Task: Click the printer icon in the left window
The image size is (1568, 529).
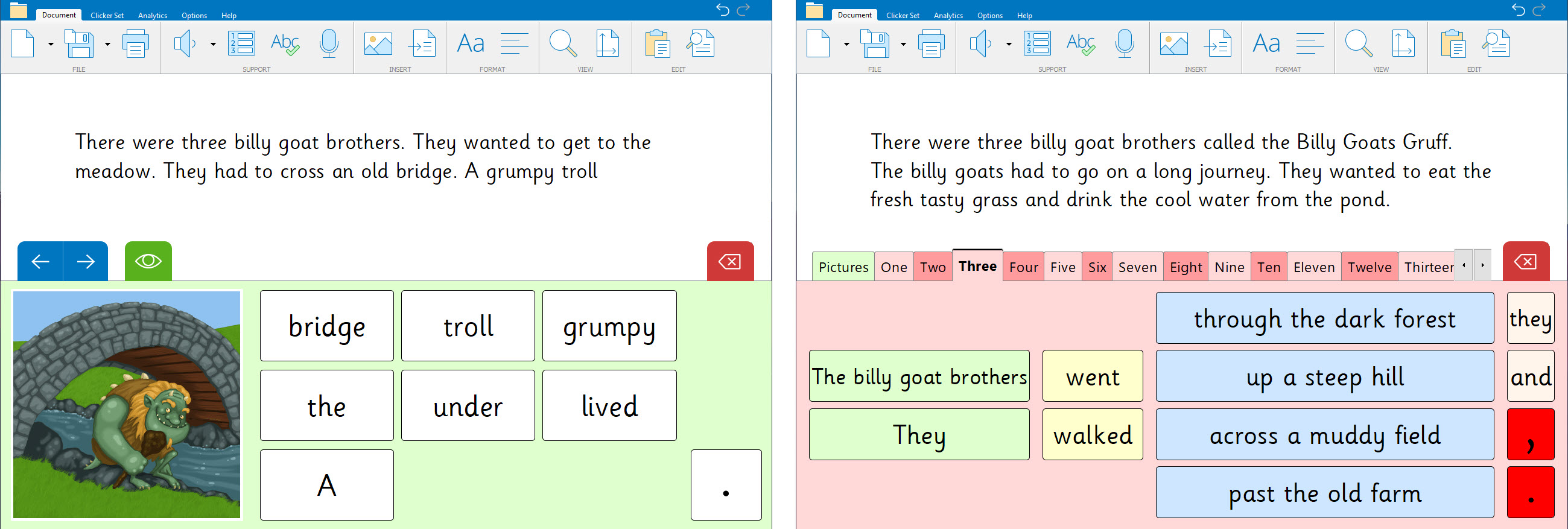Action: 135,44
